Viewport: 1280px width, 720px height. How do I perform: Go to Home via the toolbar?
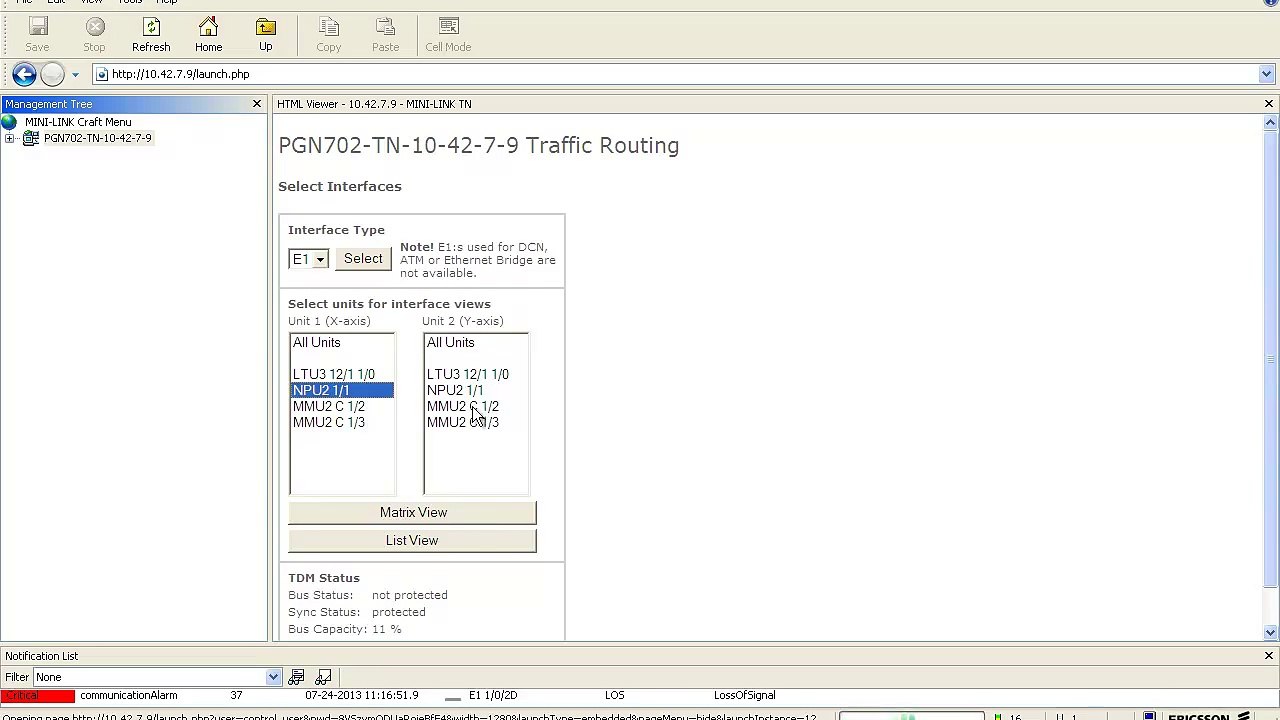208,34
